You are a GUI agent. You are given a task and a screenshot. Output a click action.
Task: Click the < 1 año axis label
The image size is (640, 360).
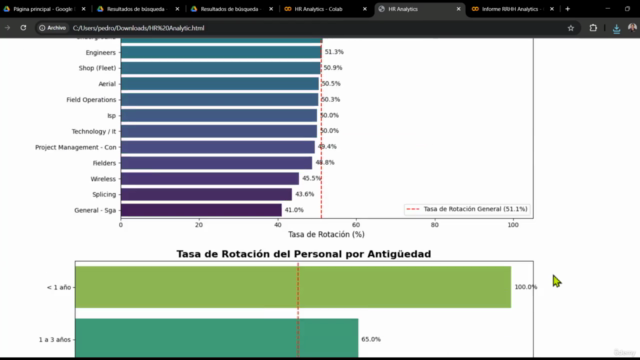(59, 287)
